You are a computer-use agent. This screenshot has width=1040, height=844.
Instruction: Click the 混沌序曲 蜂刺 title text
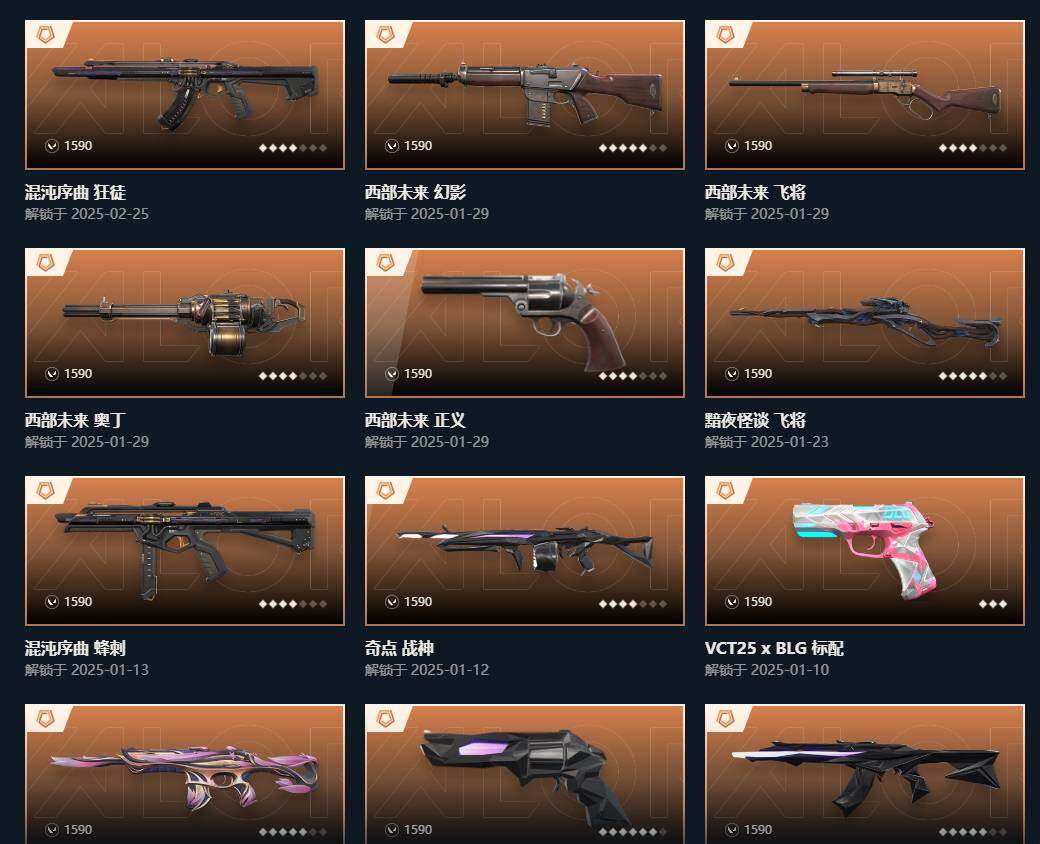click(75, 648)
